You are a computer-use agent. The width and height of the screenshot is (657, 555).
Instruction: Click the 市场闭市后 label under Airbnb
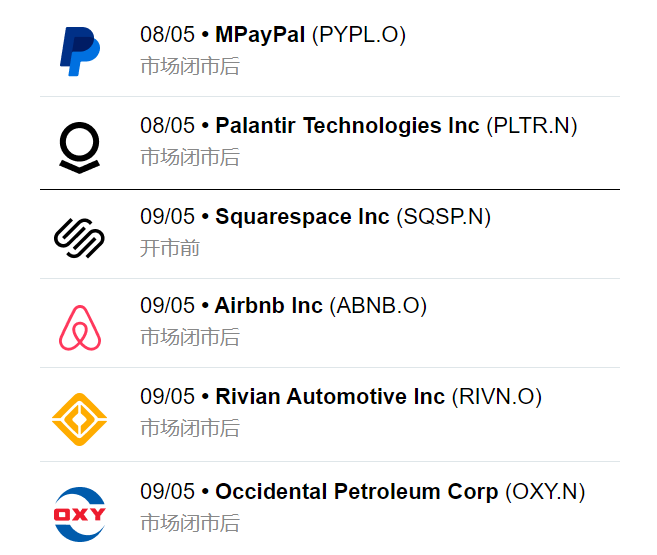point(190,337)
